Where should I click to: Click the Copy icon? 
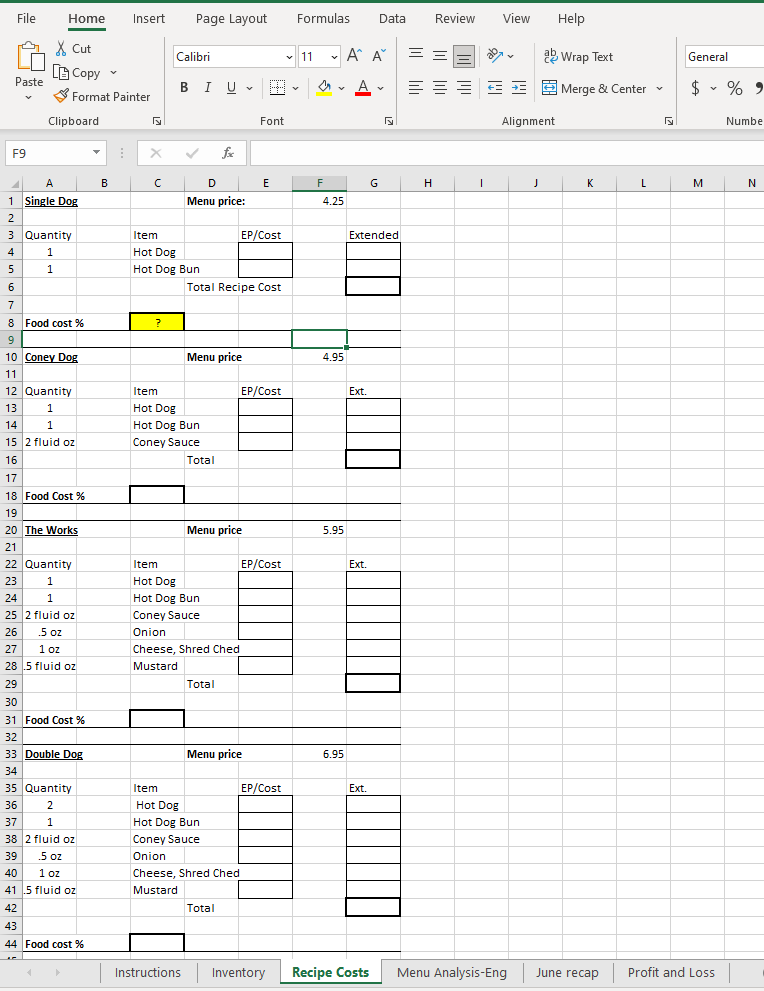coord(61,73)
